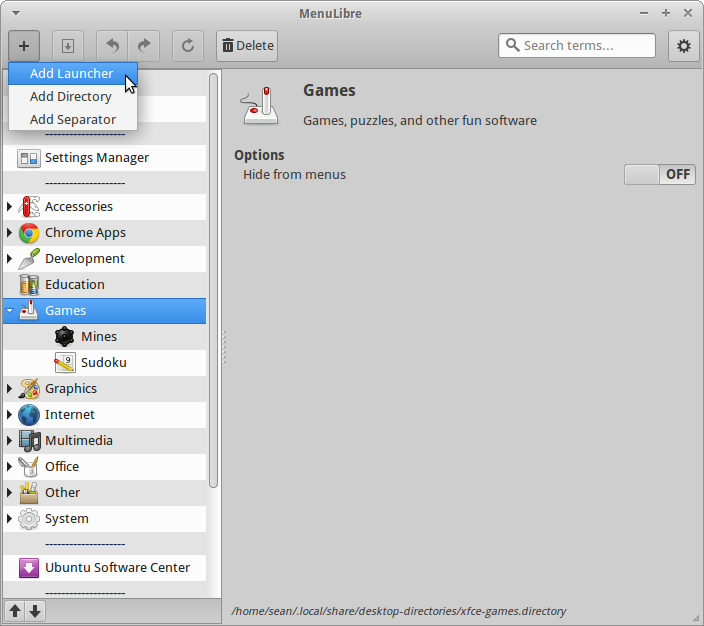Screen dimensions: 704x626
Task: Open the settings gear menu
Action: pos(684,46)
